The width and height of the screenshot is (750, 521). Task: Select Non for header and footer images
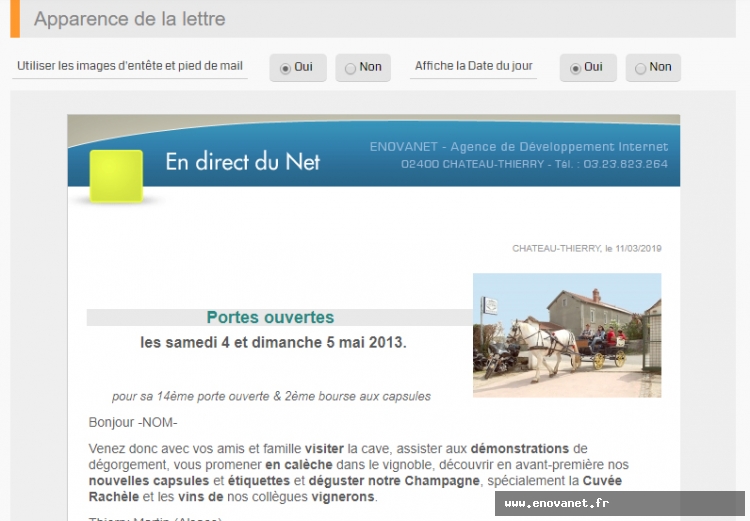click(363, 67)
